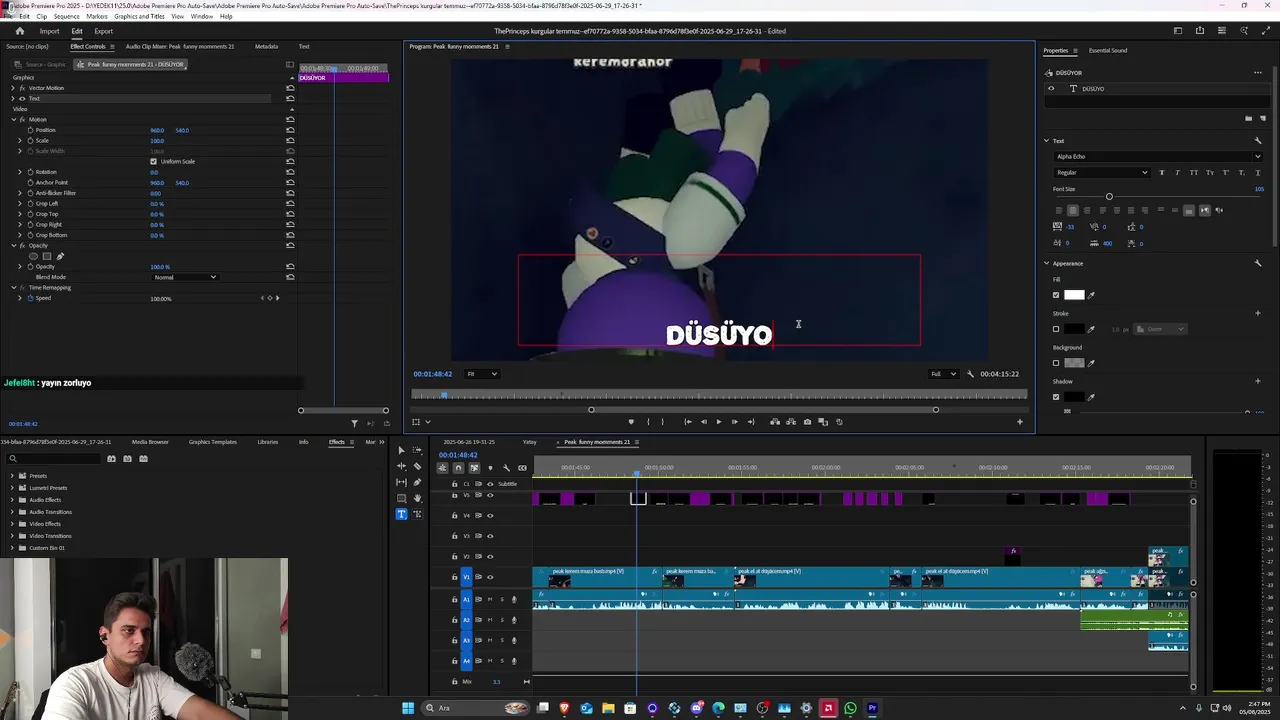
Task: Open the Fit zoom level dropdown
Action: tap(482, 374)
